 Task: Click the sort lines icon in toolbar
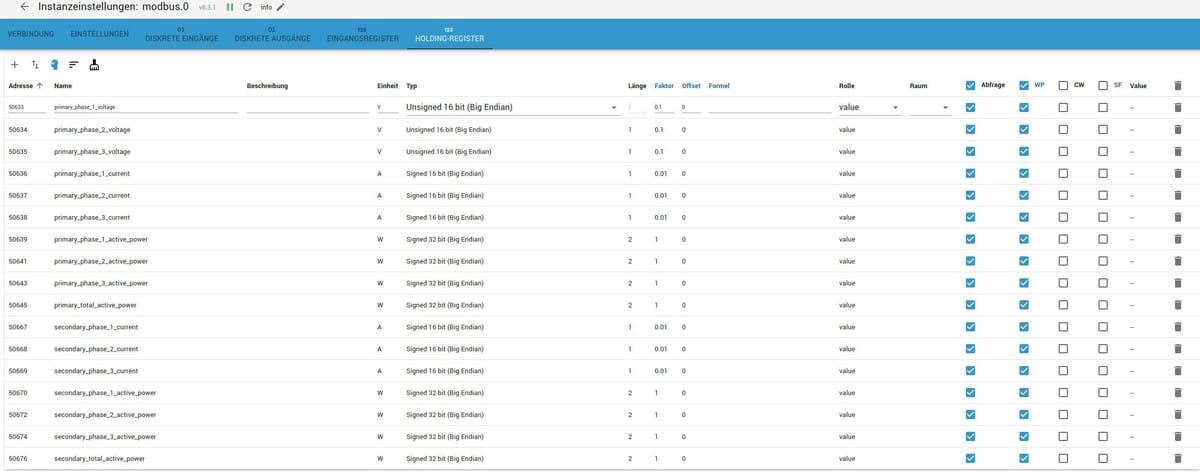(74, 65)
